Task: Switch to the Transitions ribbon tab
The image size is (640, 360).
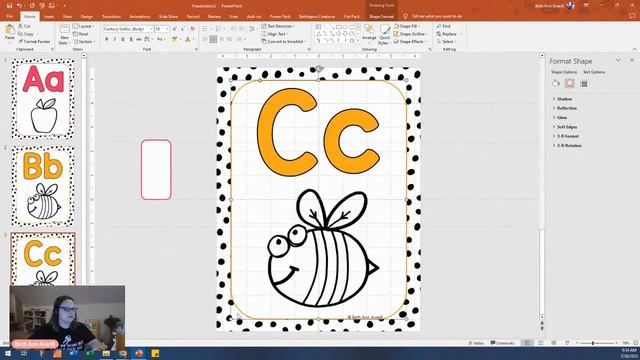Action: 111,16
